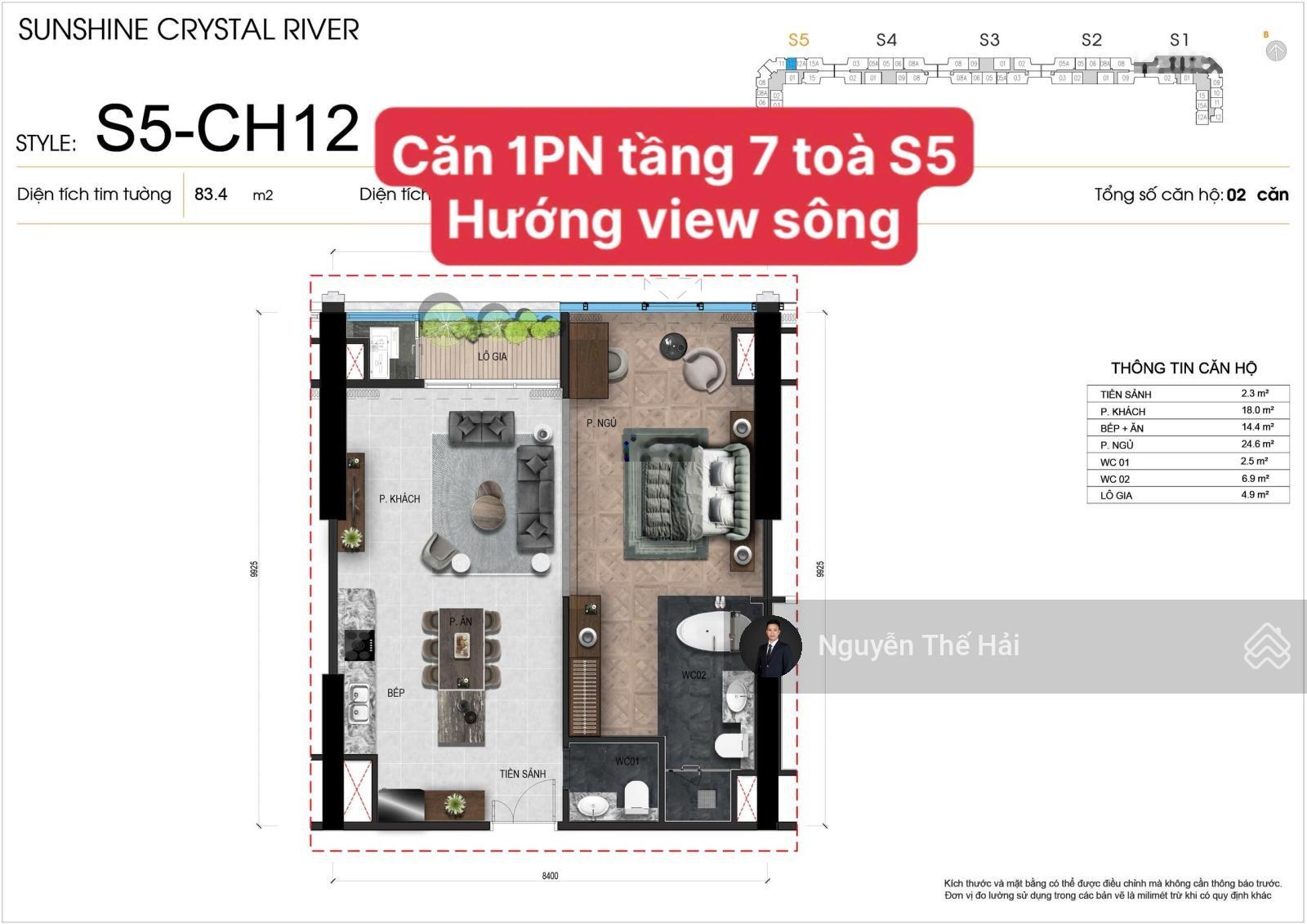Click the kitchen stove cooktop

click(x=359, y=645)
